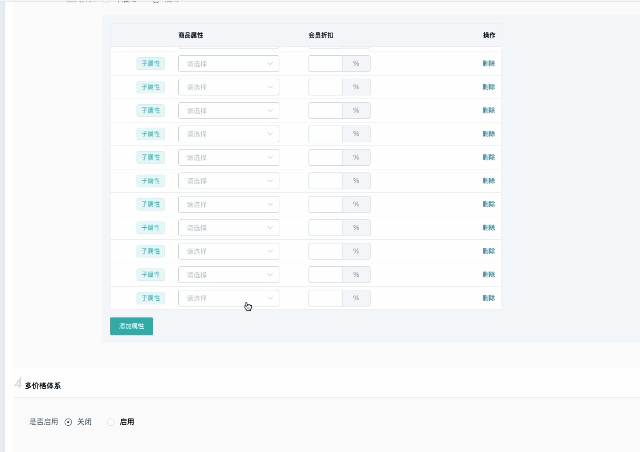Click the 添加属性 button
Image resolution: width=640 pixels, height=452 pixels.
click(x=131, y=326)
